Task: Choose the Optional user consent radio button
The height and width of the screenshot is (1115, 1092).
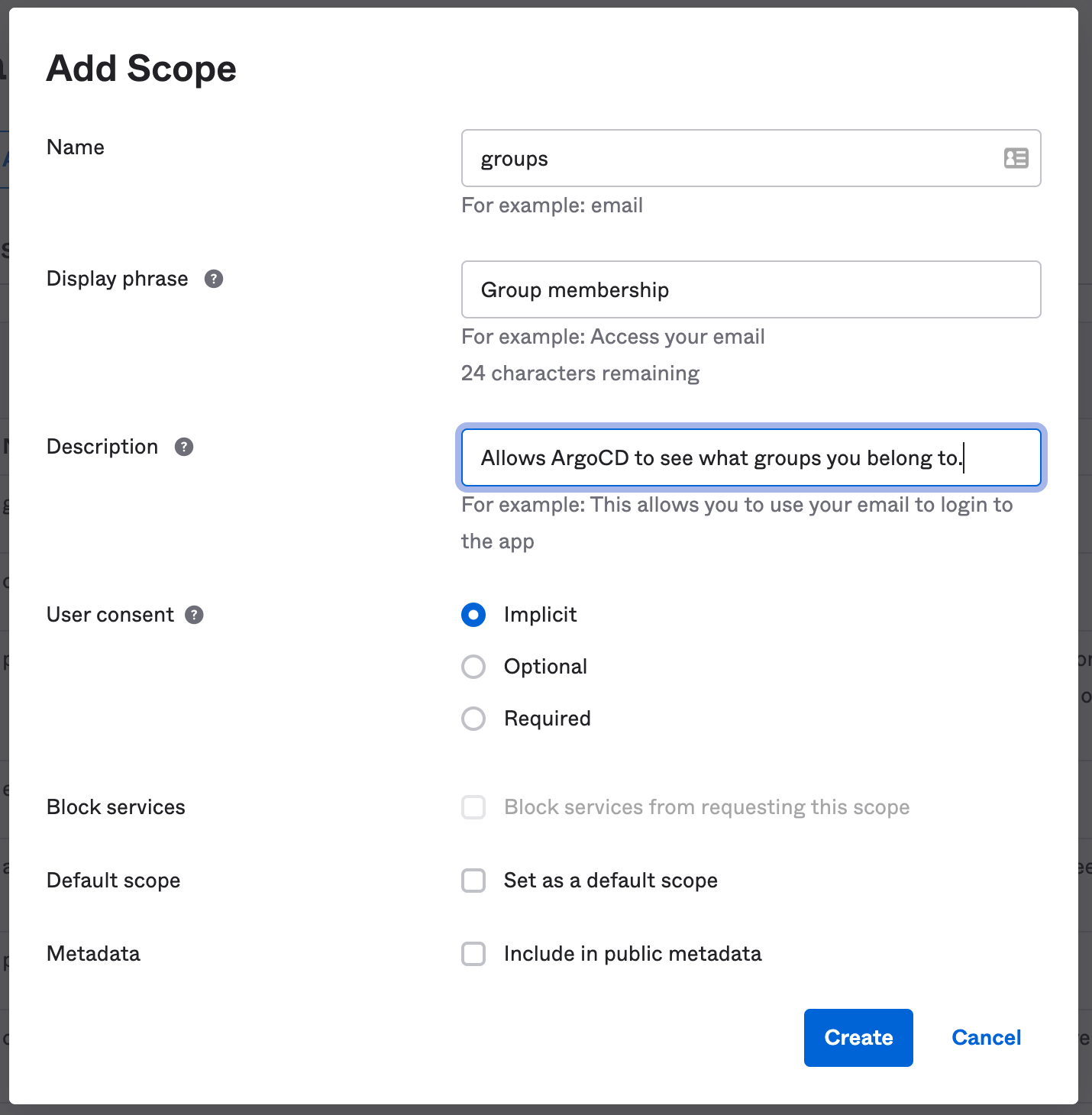Action: [x=473, y=667]
